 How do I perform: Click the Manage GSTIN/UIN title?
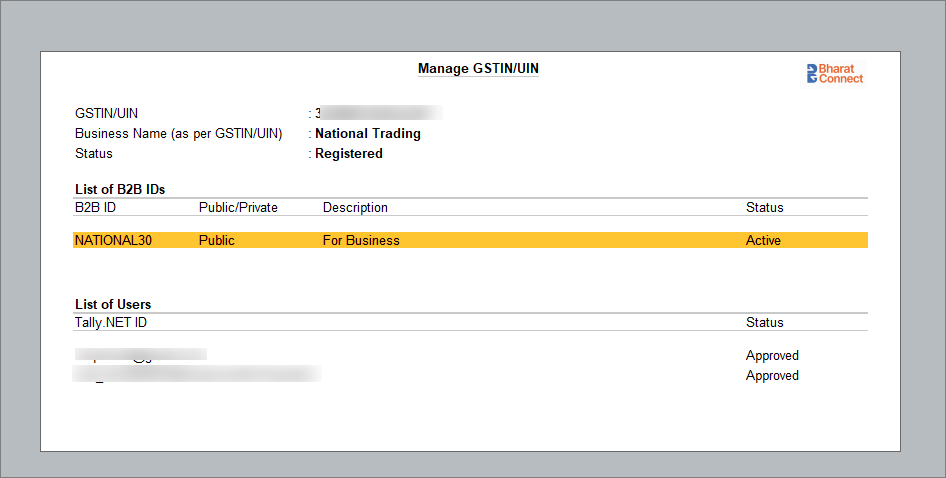click(x=478, y=69)
